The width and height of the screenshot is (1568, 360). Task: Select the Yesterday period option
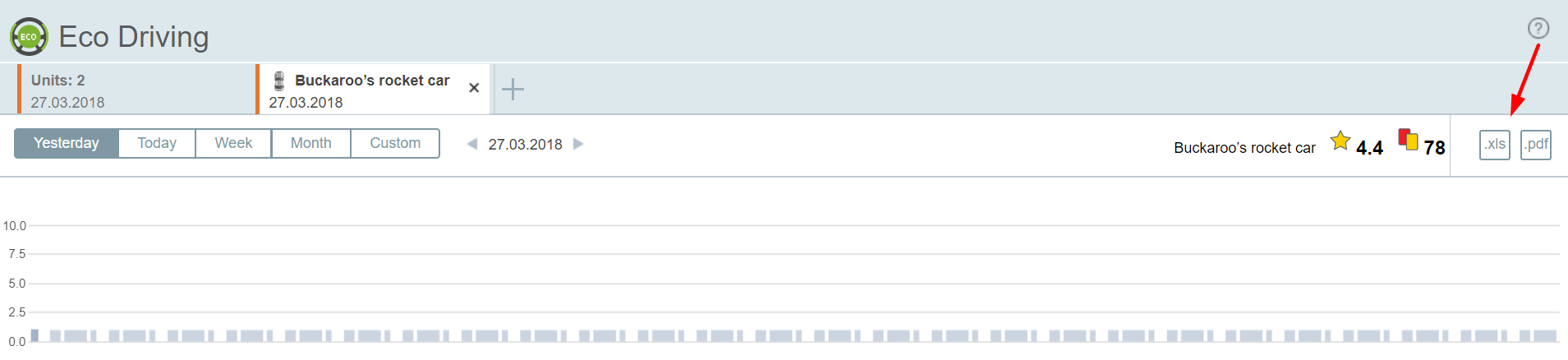tap(67, 143)
